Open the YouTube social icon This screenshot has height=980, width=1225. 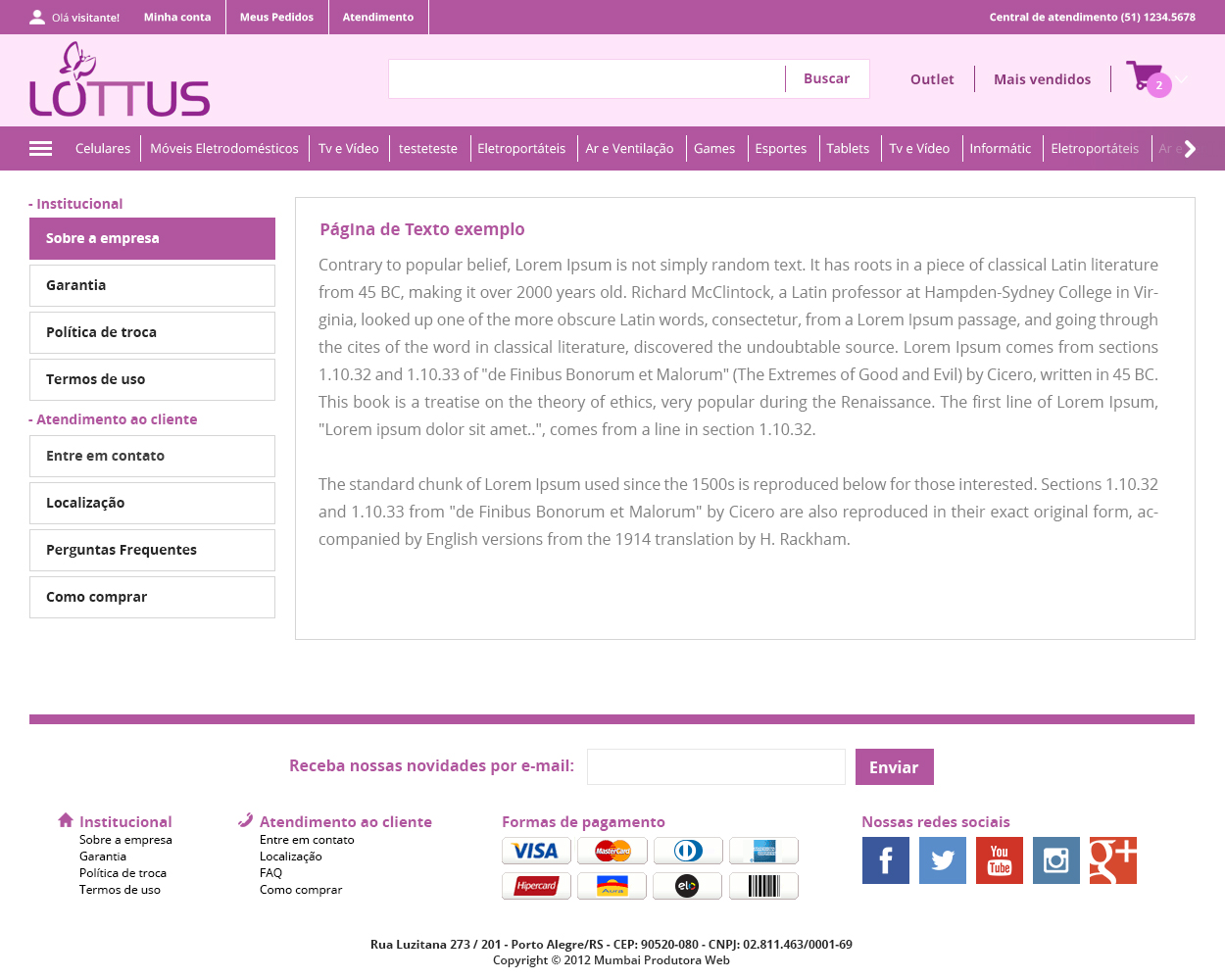(x=999, y=860)
